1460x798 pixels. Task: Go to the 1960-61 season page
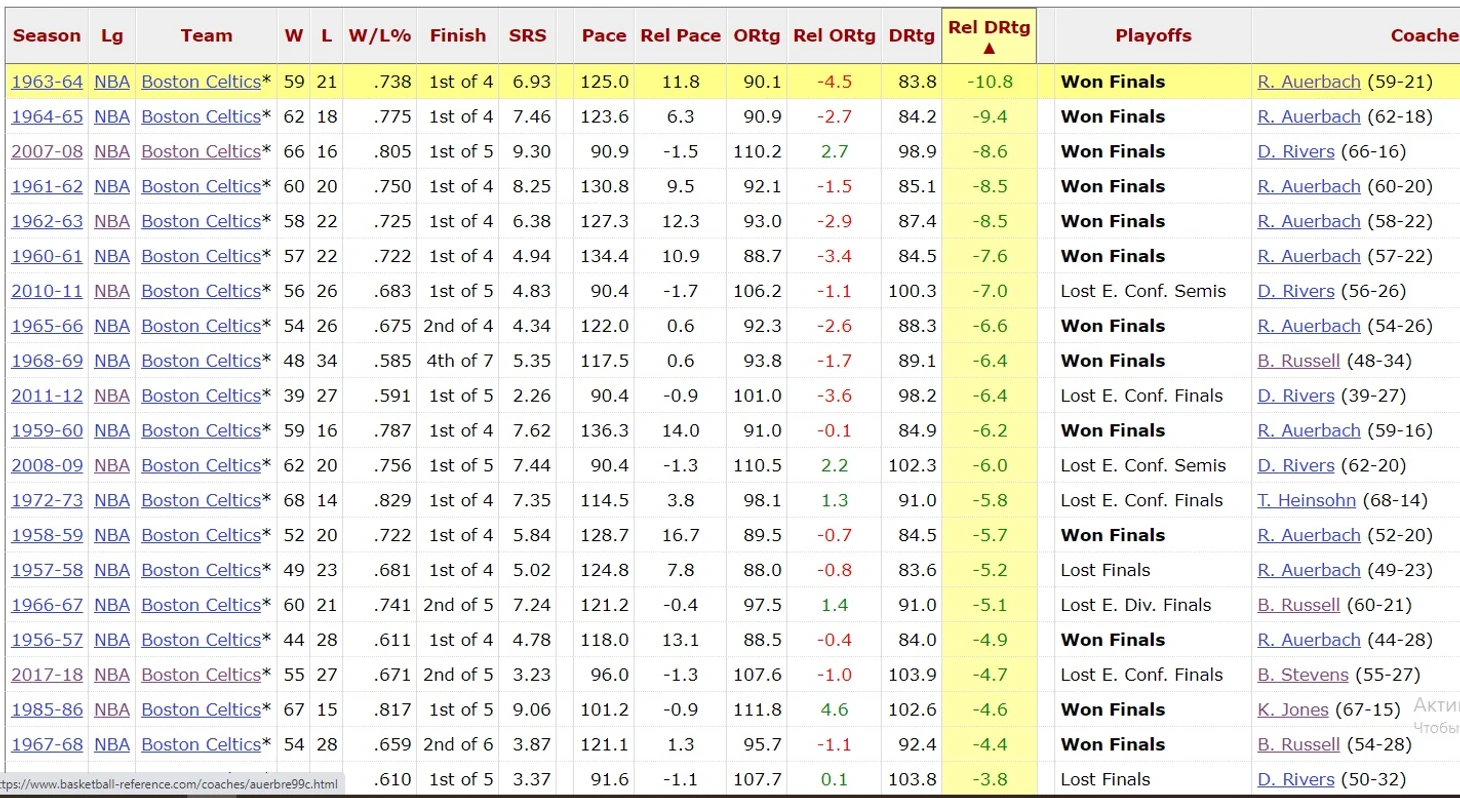point(47,256)
